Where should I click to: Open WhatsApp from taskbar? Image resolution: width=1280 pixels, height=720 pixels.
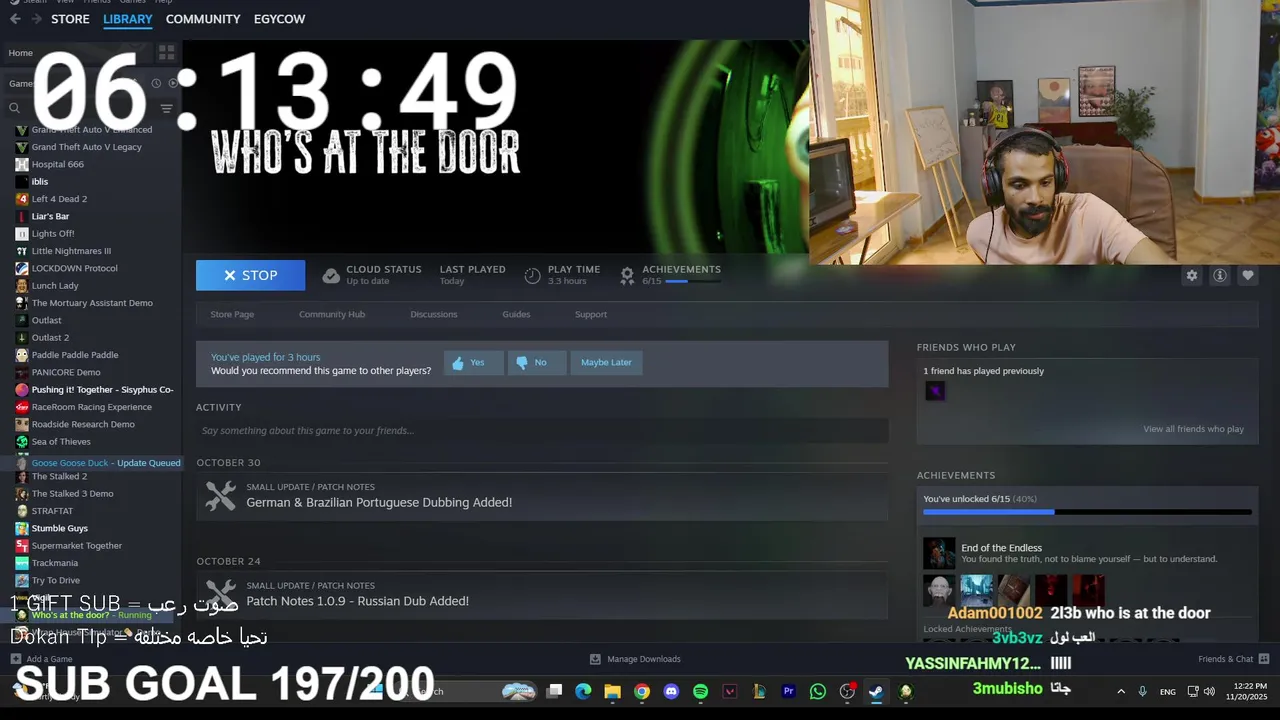(x=818, y=691)
